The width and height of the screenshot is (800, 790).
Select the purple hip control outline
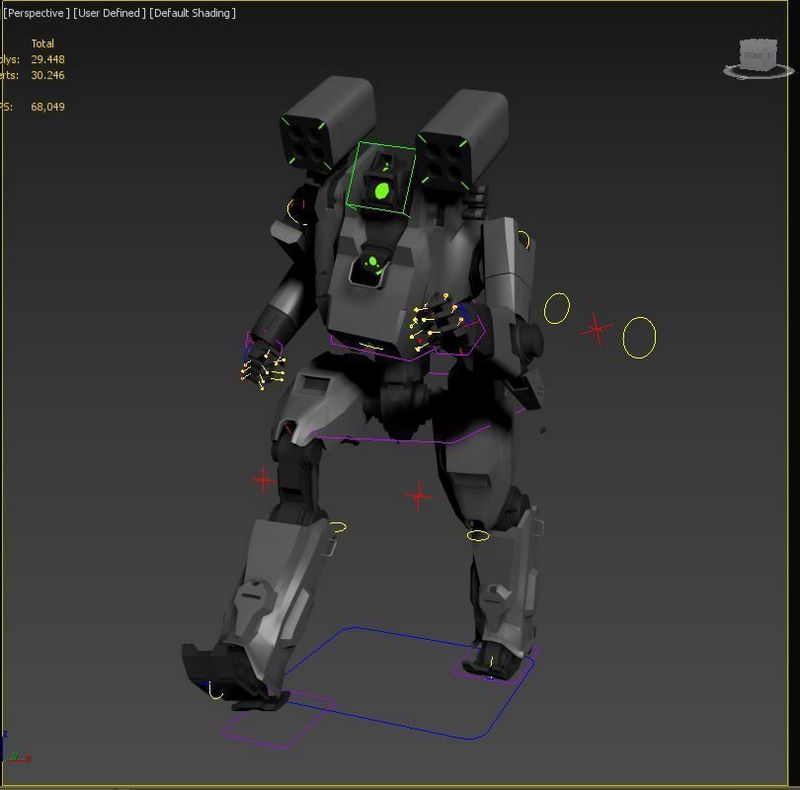[x=400, y=439]
